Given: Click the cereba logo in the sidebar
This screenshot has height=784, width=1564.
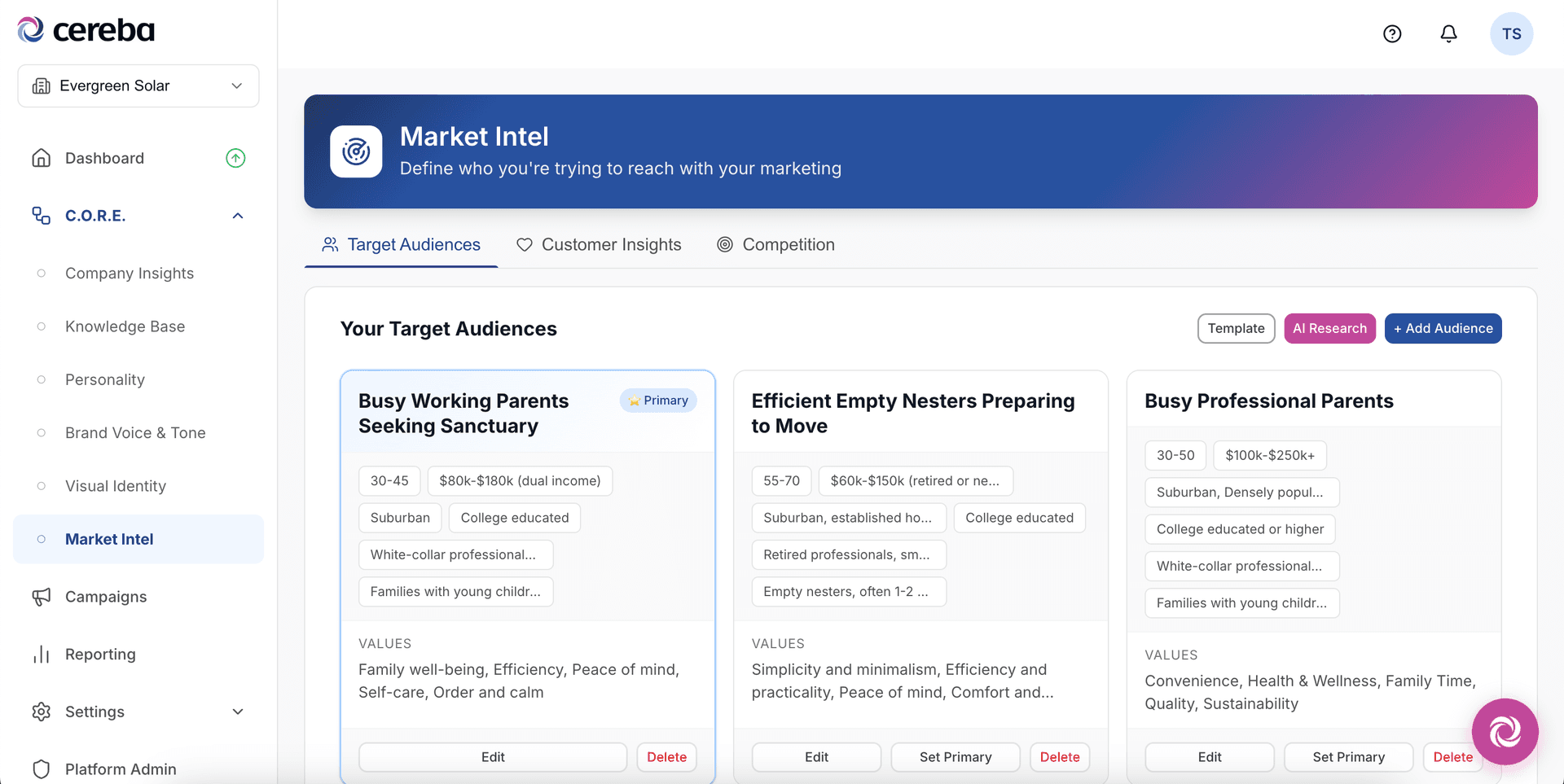Looking at the screenshot, I should click(x=85, y=29).
